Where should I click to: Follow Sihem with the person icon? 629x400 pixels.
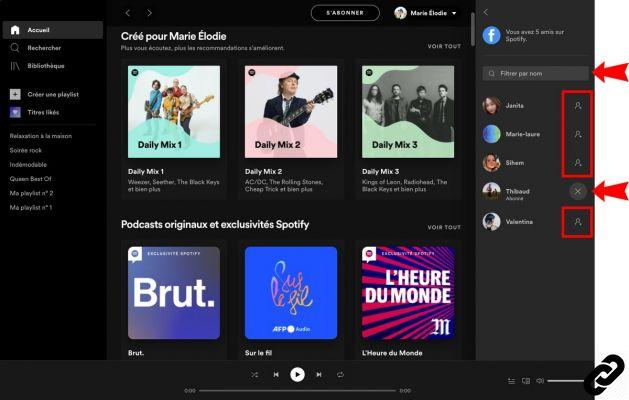(578, 162)
